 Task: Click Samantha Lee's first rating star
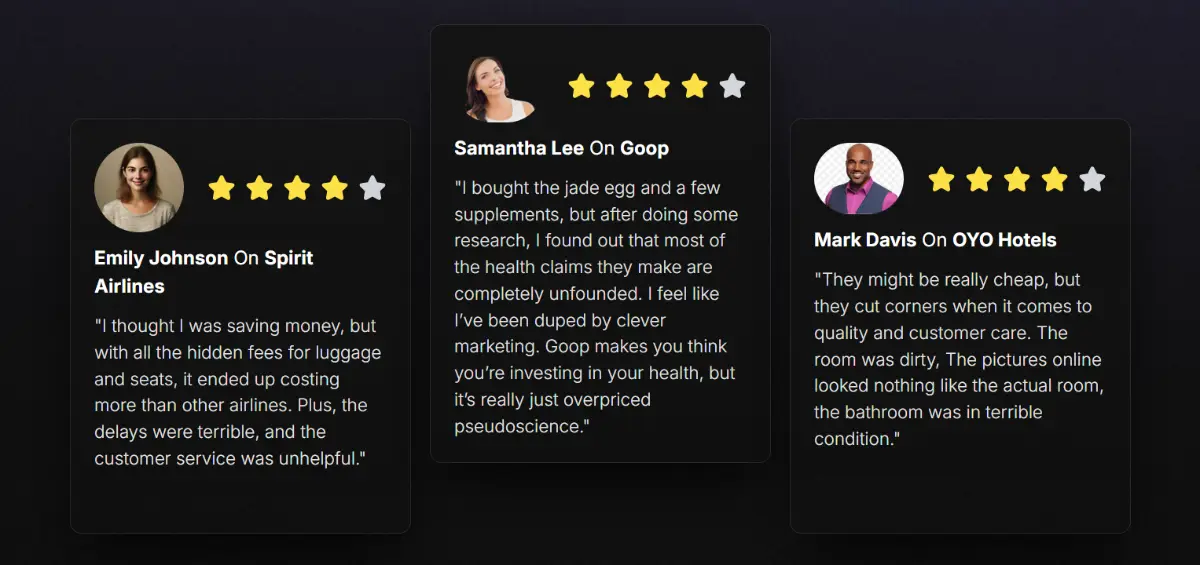581,86
